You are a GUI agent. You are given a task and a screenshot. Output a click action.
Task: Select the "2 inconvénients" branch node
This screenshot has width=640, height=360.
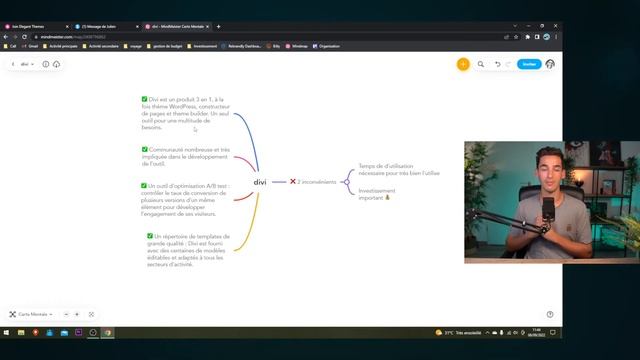[x=313, y=182]
